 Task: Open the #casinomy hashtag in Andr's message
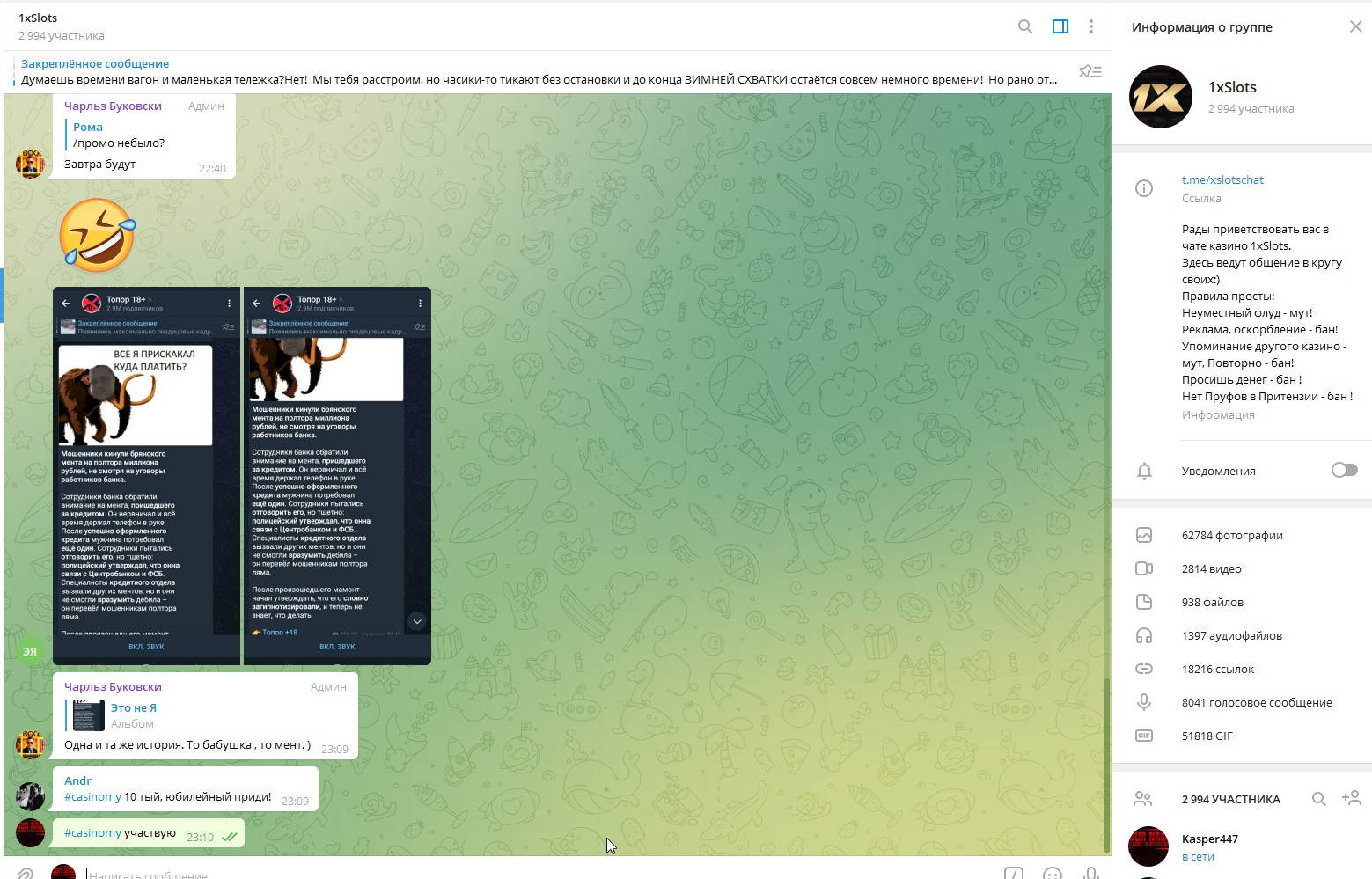92,796
